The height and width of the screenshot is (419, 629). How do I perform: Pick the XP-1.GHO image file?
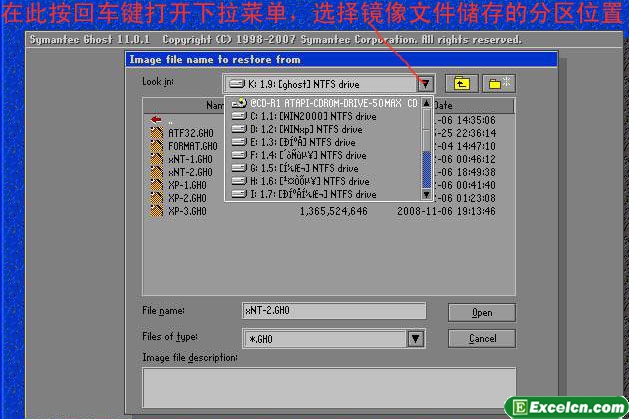click(187, 185)
